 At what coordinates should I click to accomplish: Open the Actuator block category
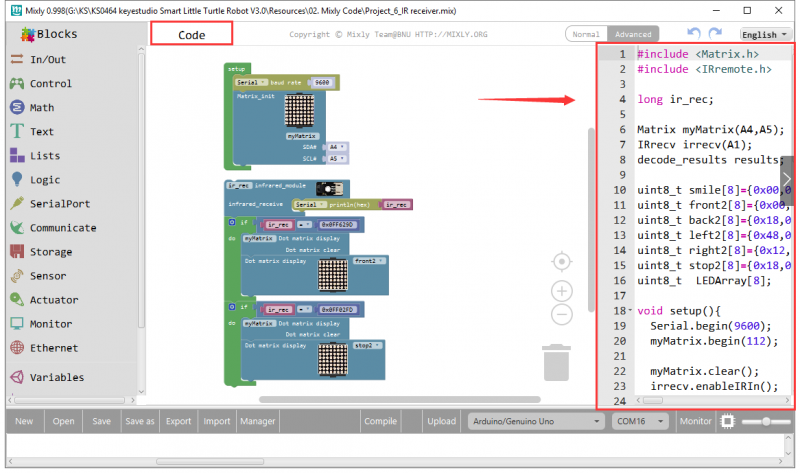44,299
